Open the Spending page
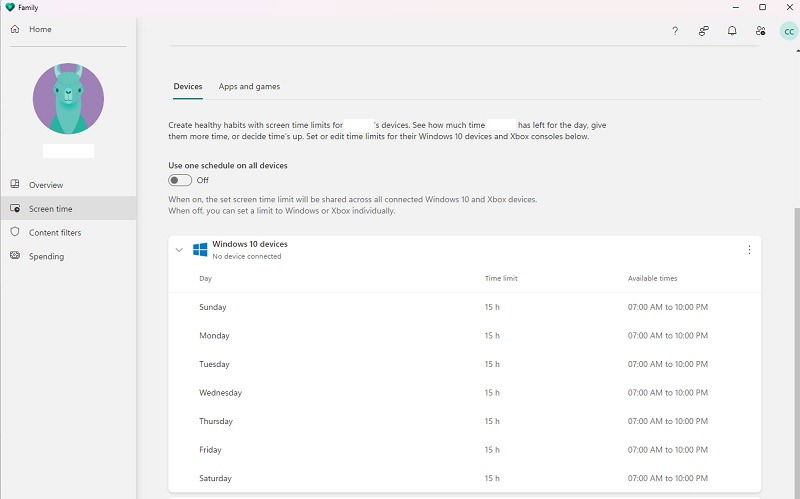 (x=68, y=256)
